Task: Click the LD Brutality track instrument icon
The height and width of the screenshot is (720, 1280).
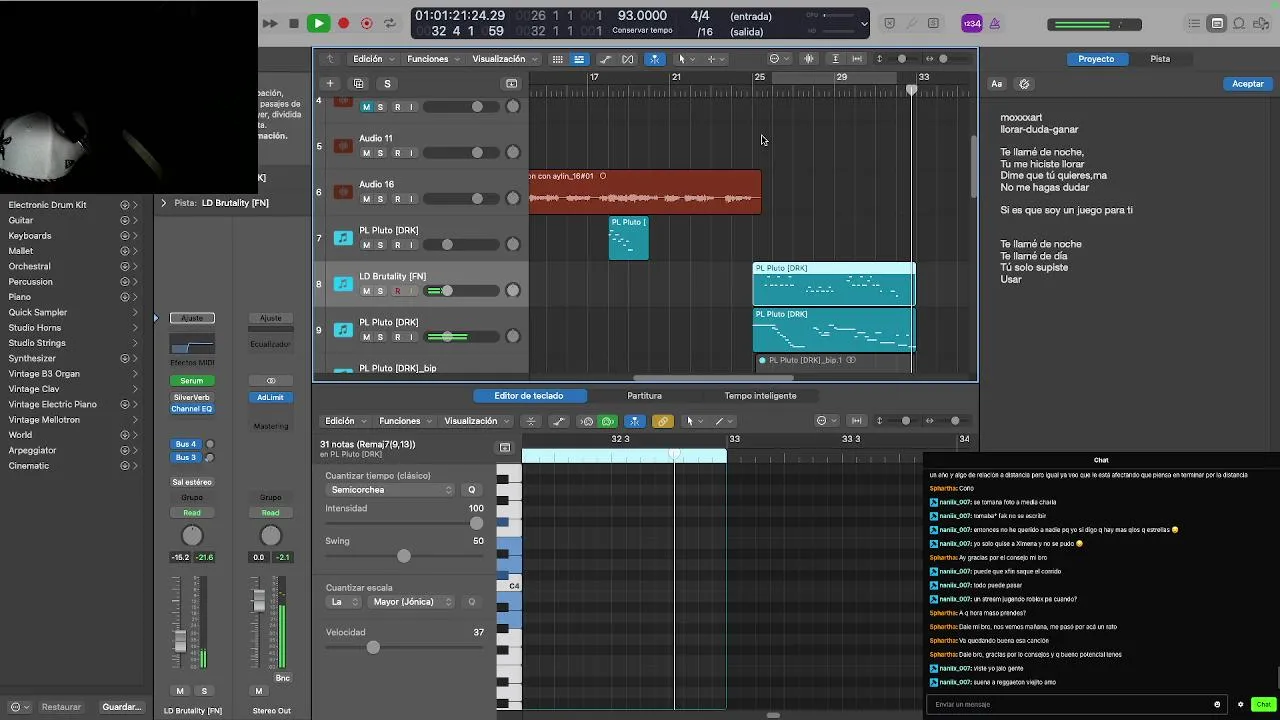Action: click(x=343, y=284)
